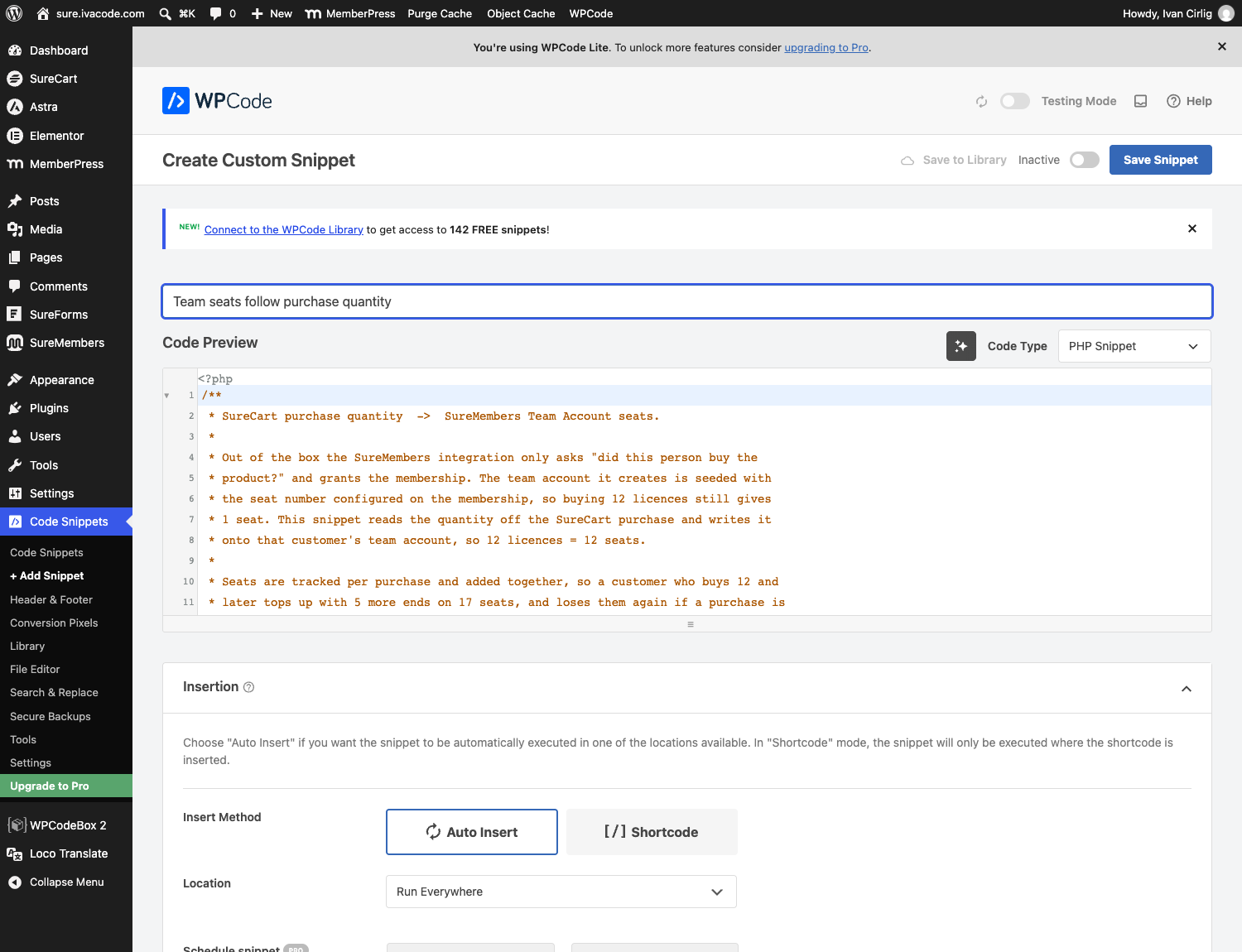Collapse the Insertion panel chevron
Viewport: 1242px width, 952px height.
(1187, 689)
